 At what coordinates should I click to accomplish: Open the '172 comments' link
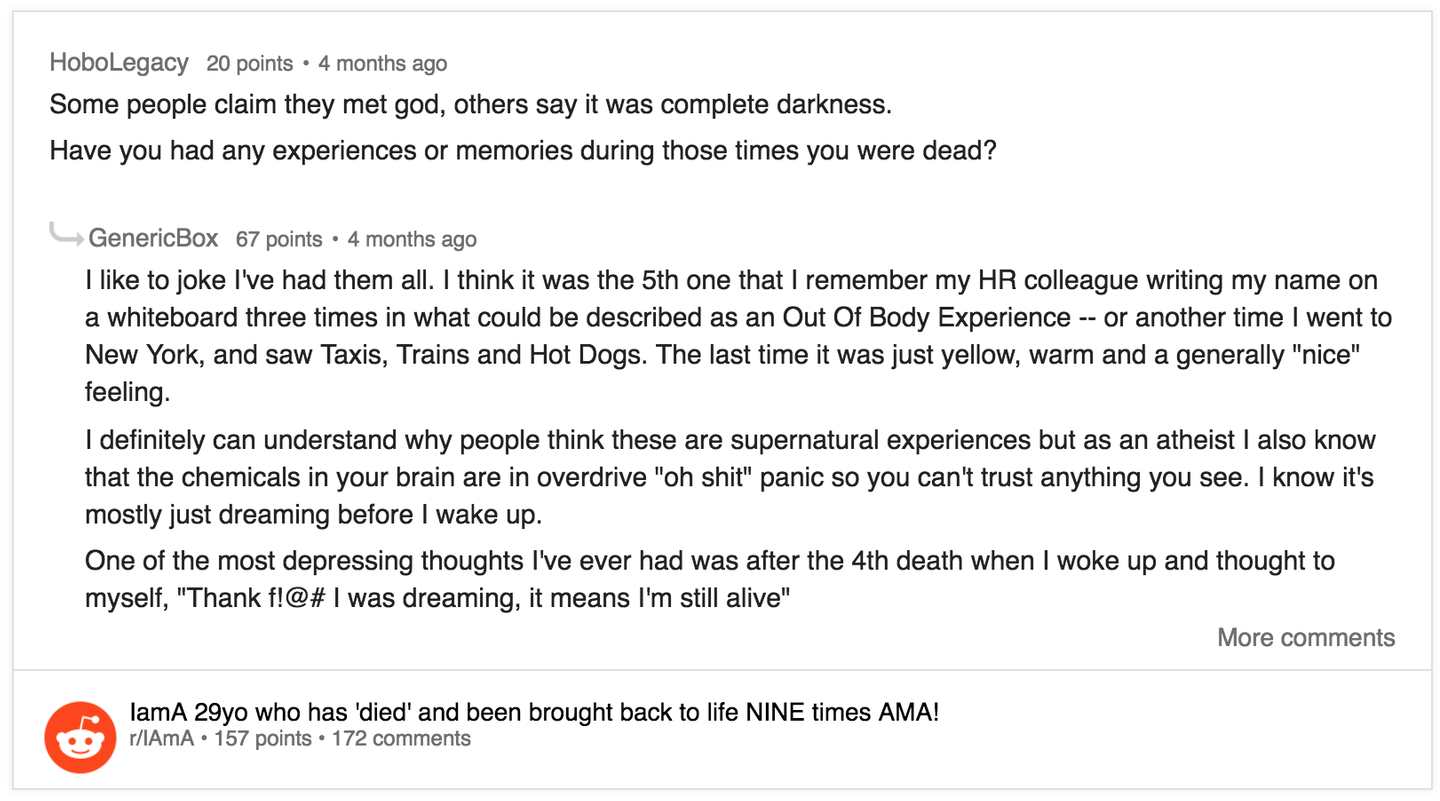(x=401, y=739)
